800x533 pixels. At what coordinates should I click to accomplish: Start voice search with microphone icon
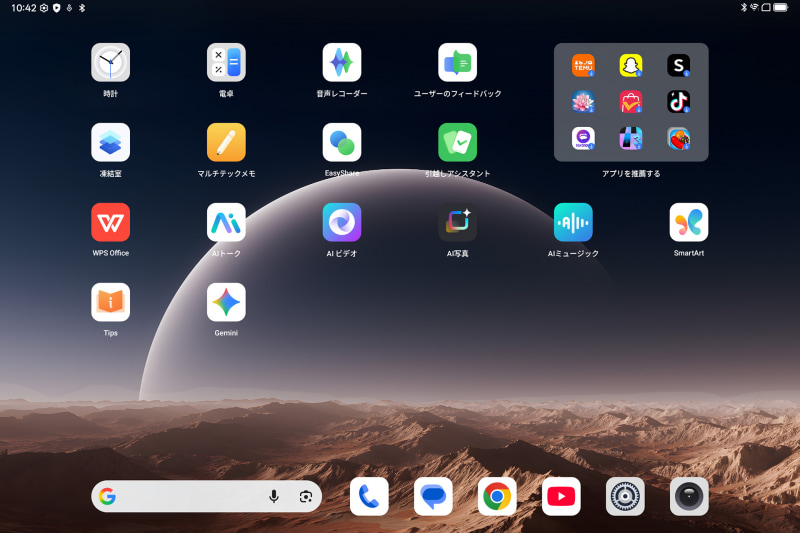[x=274, y=496]
